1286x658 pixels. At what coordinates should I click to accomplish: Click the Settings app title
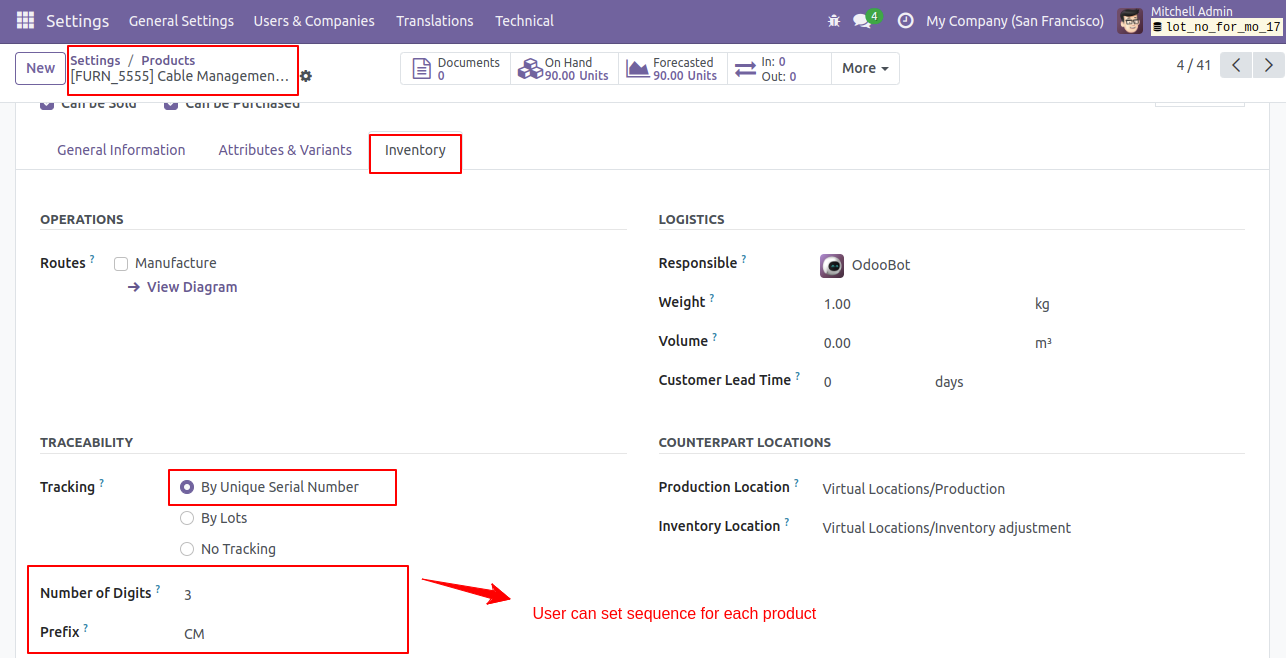click(78, 21)
